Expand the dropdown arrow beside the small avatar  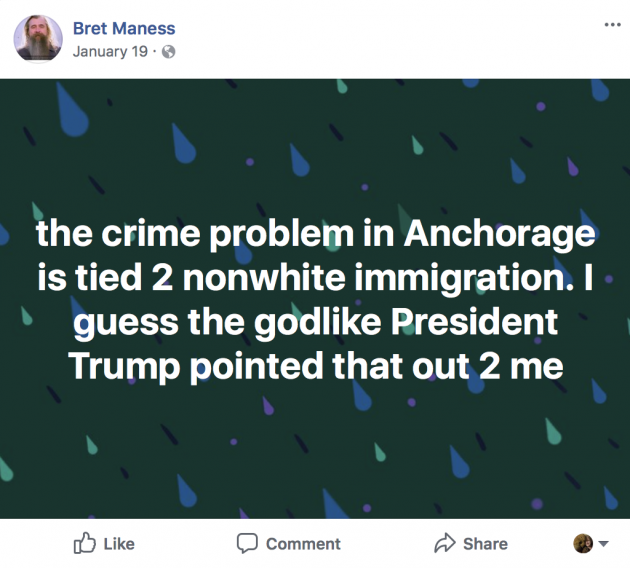pos(603,544)
